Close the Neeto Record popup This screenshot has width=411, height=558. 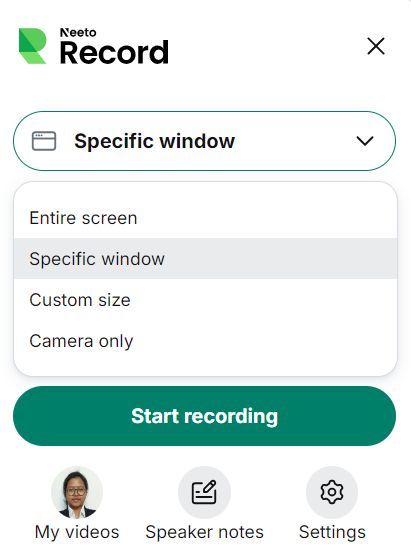point(376,46)
